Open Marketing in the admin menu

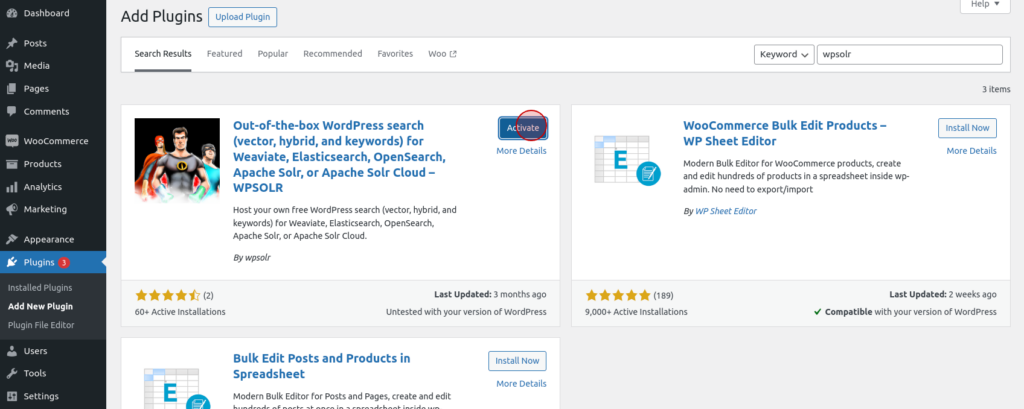[x=53, y=210]
